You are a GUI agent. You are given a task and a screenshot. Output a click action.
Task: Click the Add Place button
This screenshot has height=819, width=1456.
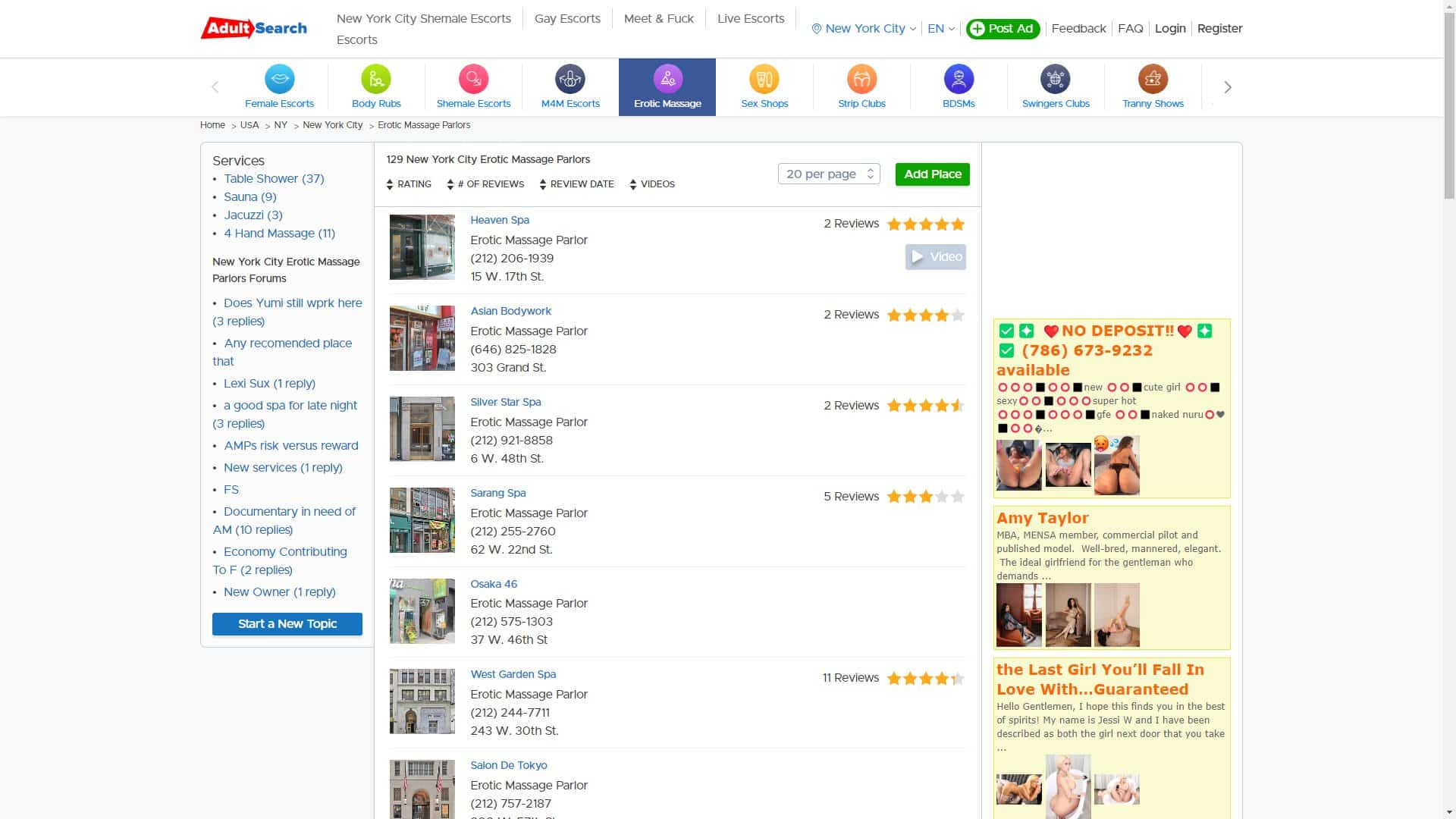pos(932,174)
